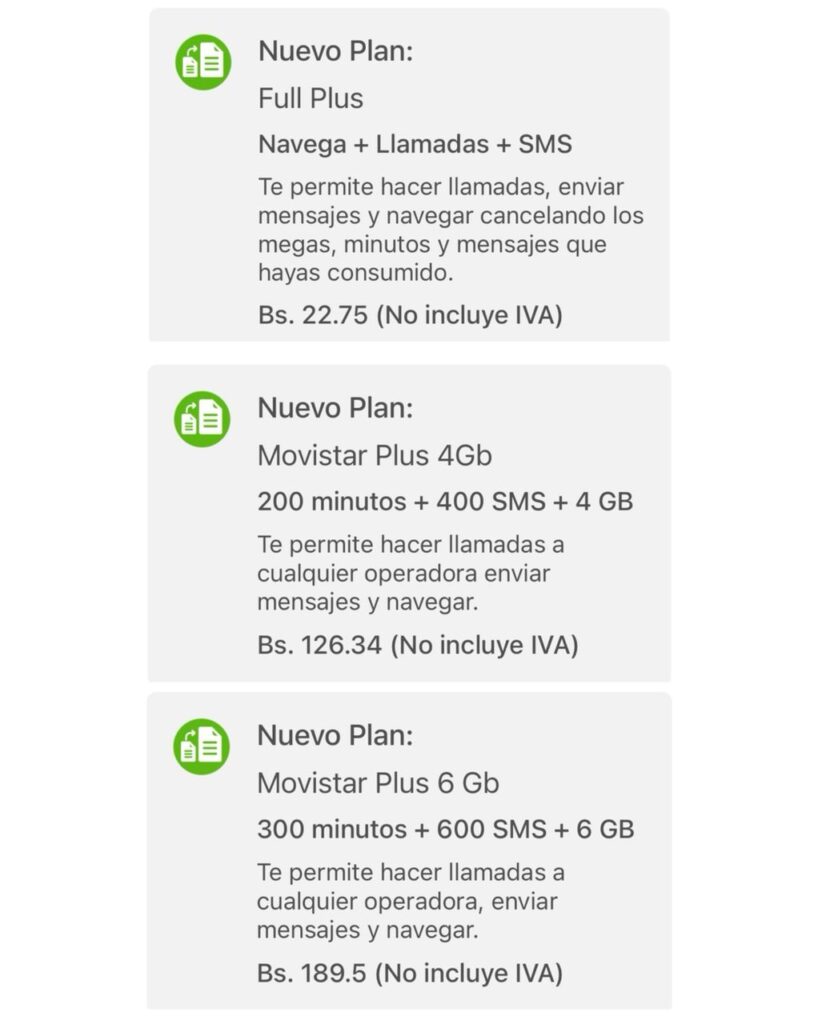The width and height of the screenshot is (818, 1024).
Task: Tap "300 minutos + 600 SMS + 6 GB" line
Action: 446,829
